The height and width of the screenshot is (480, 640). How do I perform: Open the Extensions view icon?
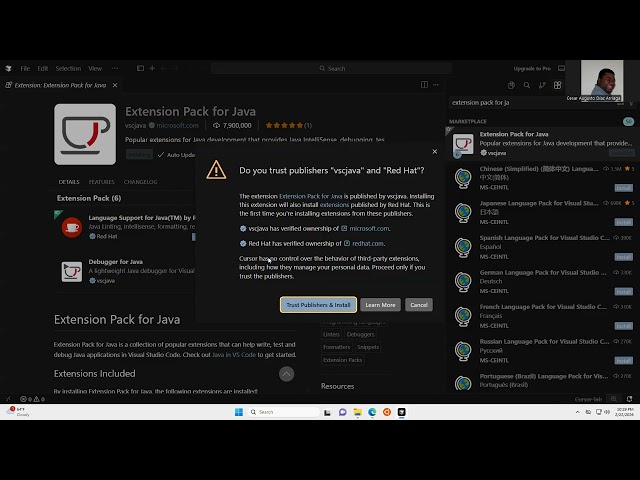pos(558,85)
